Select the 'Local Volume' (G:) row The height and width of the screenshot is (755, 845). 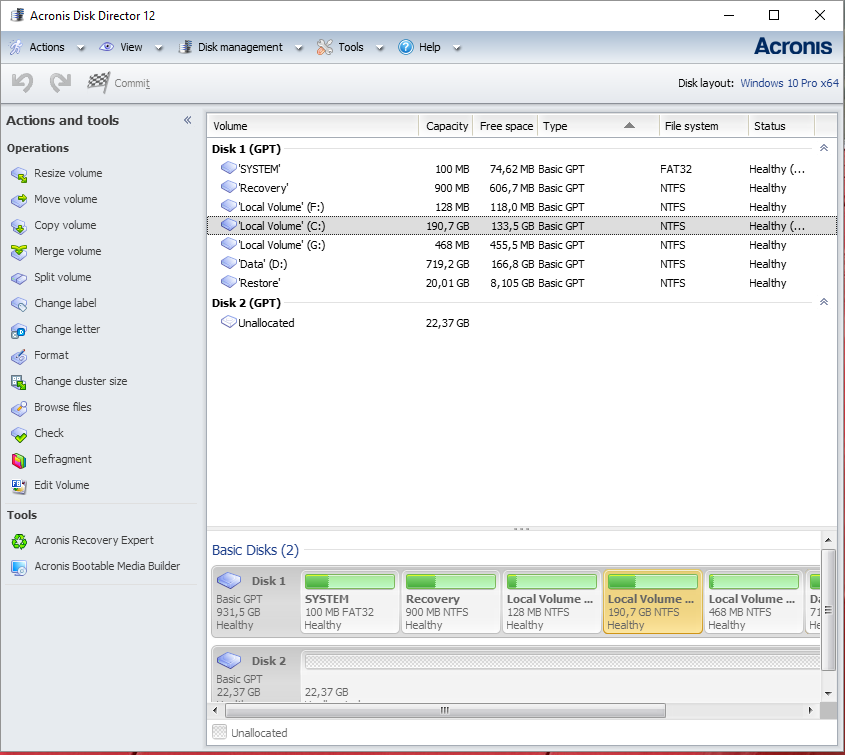522,245
